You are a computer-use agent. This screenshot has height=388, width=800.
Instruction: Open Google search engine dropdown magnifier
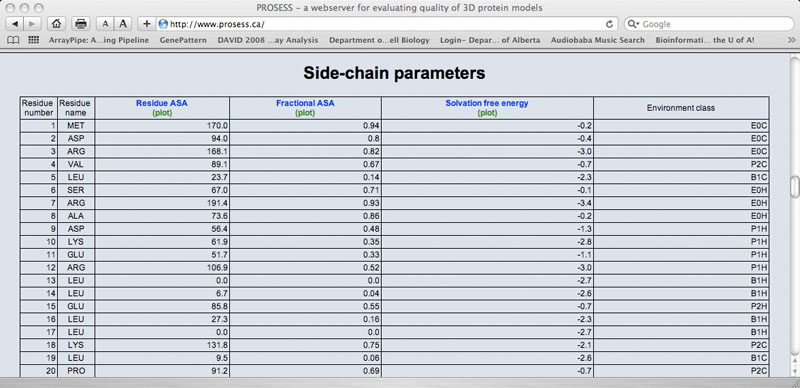click(633, 24)
